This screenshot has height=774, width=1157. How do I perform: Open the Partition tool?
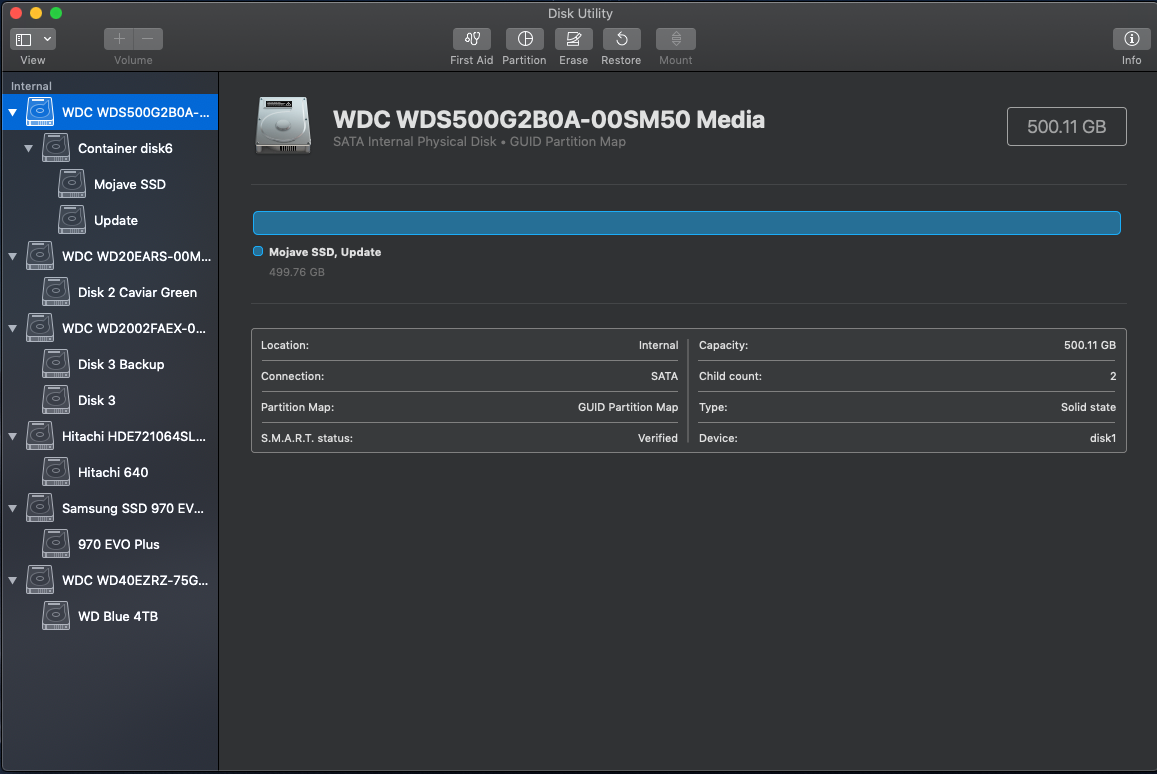525,39
